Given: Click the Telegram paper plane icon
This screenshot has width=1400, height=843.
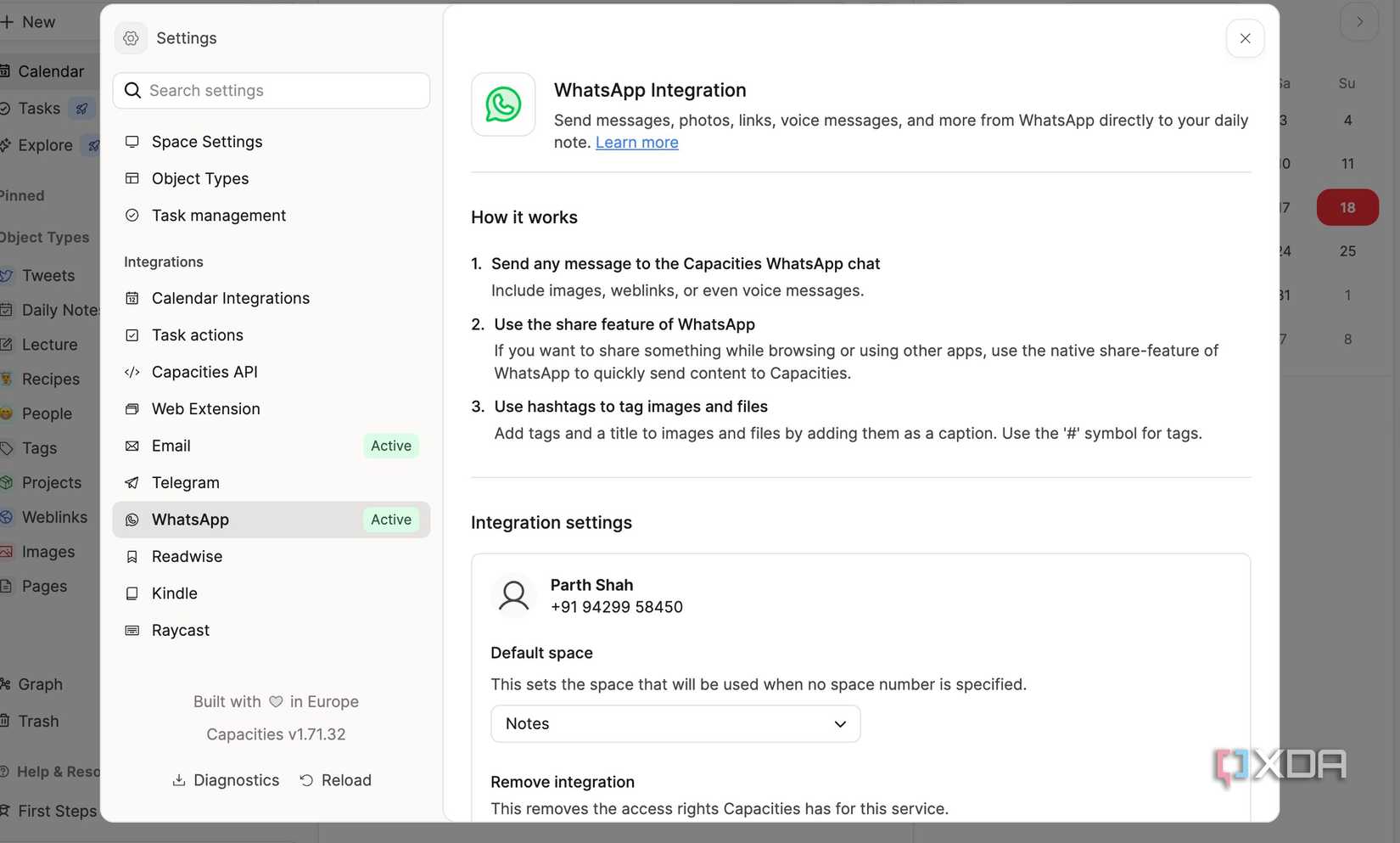Looking at the screenshot, I should click(132, 483).
